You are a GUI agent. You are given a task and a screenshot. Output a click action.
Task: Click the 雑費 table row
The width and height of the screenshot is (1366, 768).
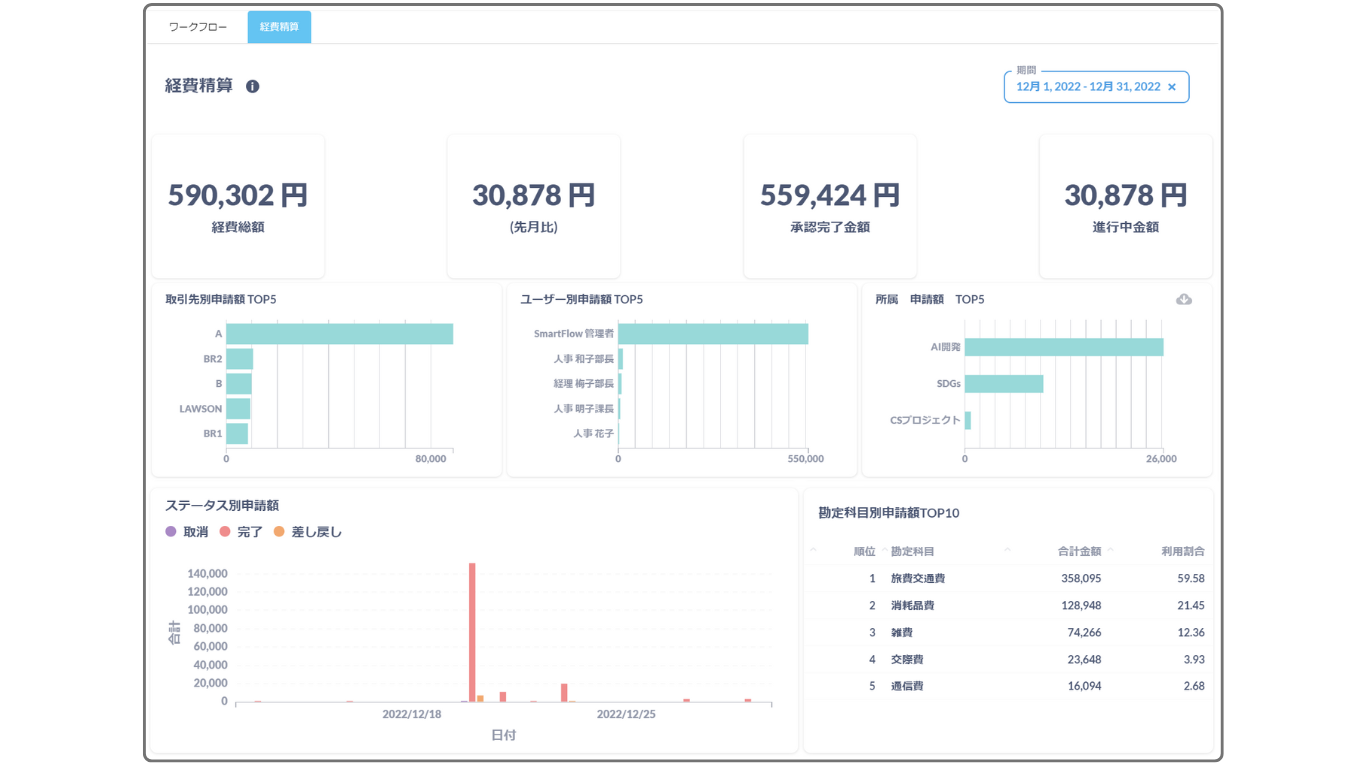point(1008,633)
